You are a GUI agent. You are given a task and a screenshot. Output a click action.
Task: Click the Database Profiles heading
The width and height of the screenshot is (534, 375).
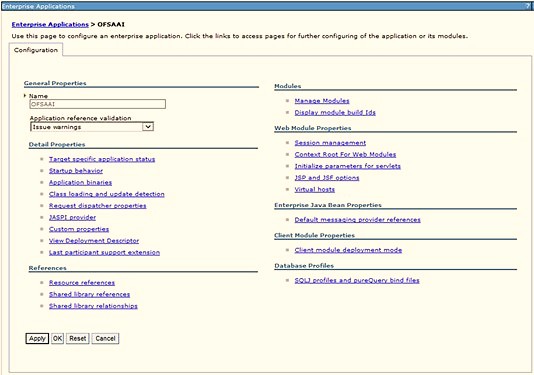coord(304,265)
